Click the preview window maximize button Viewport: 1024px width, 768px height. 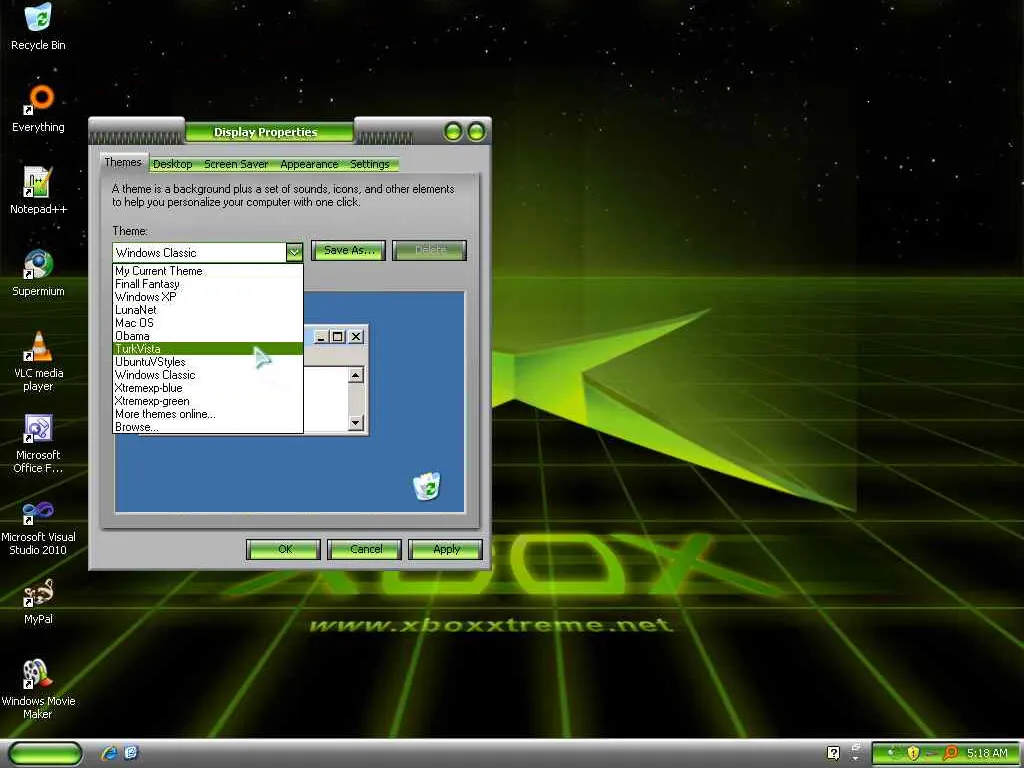[x=338, y=336]
